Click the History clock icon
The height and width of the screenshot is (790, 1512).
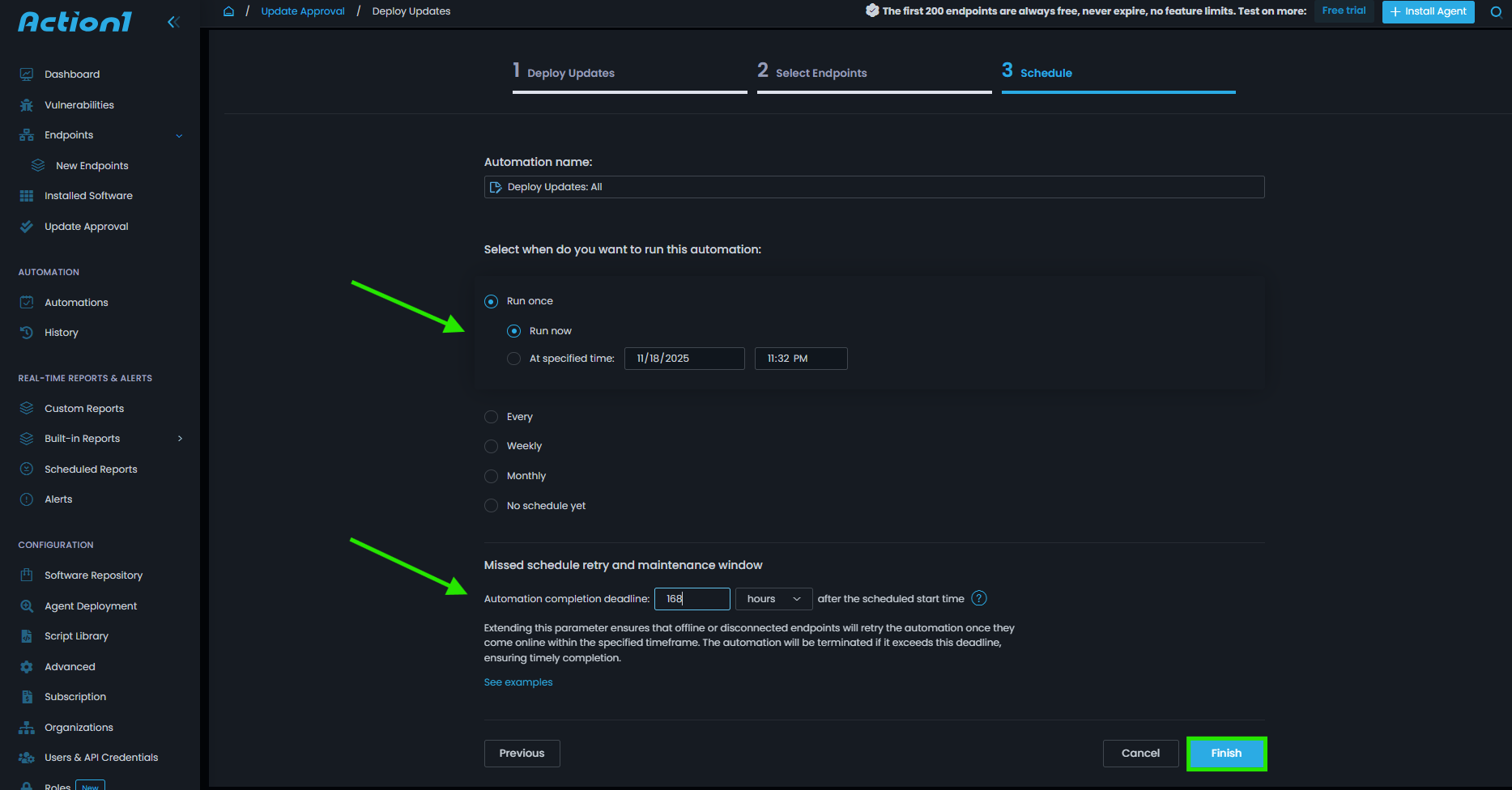tap(27, 333)
